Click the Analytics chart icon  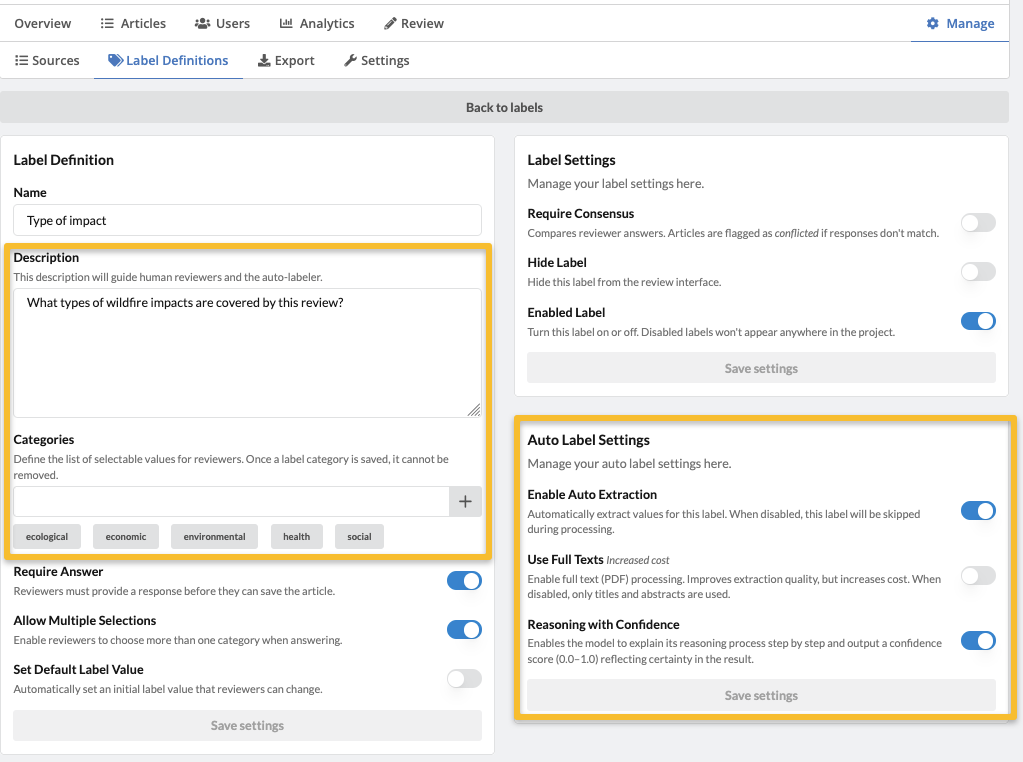click(286, 23)
